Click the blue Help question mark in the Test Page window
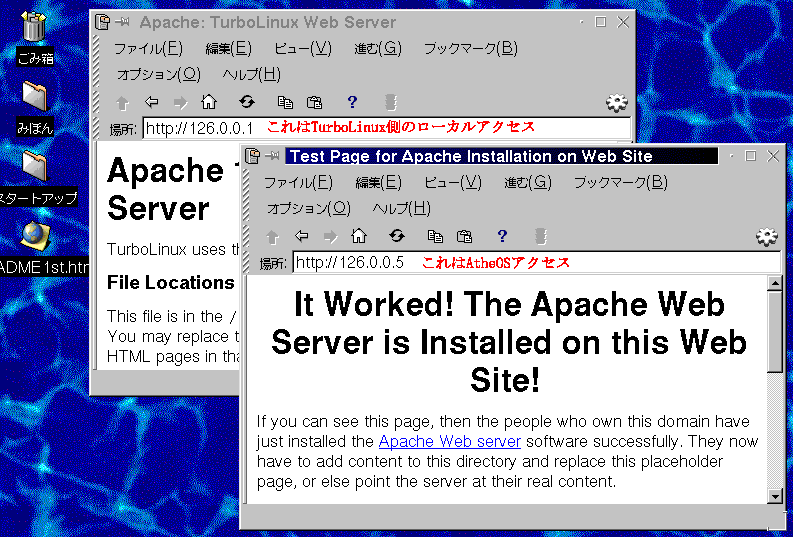The image size is (793, 537). click(x=502, y=236)
